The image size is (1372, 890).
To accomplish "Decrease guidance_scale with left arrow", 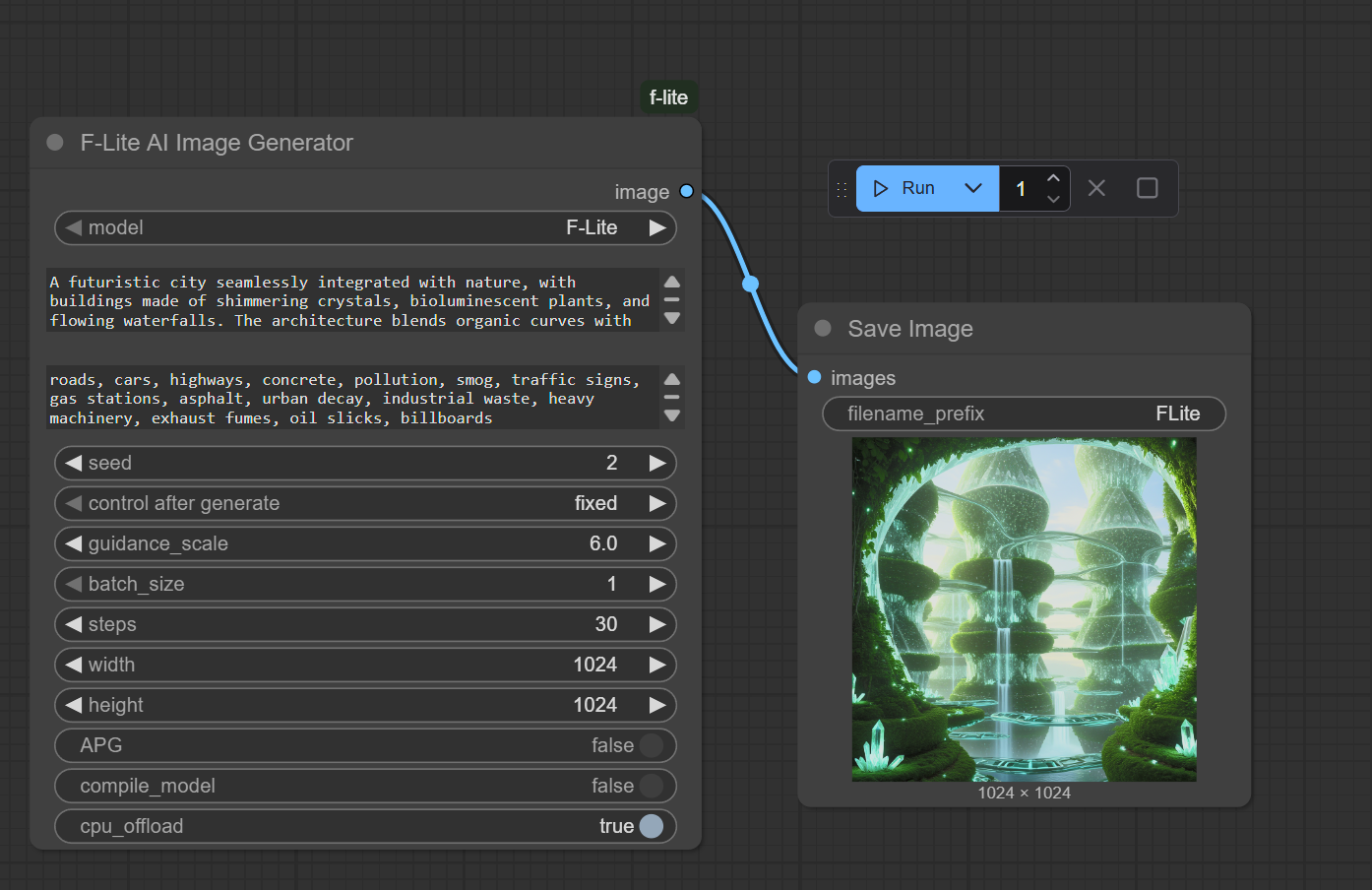I will pyautogui.click(x=73, y=543).
